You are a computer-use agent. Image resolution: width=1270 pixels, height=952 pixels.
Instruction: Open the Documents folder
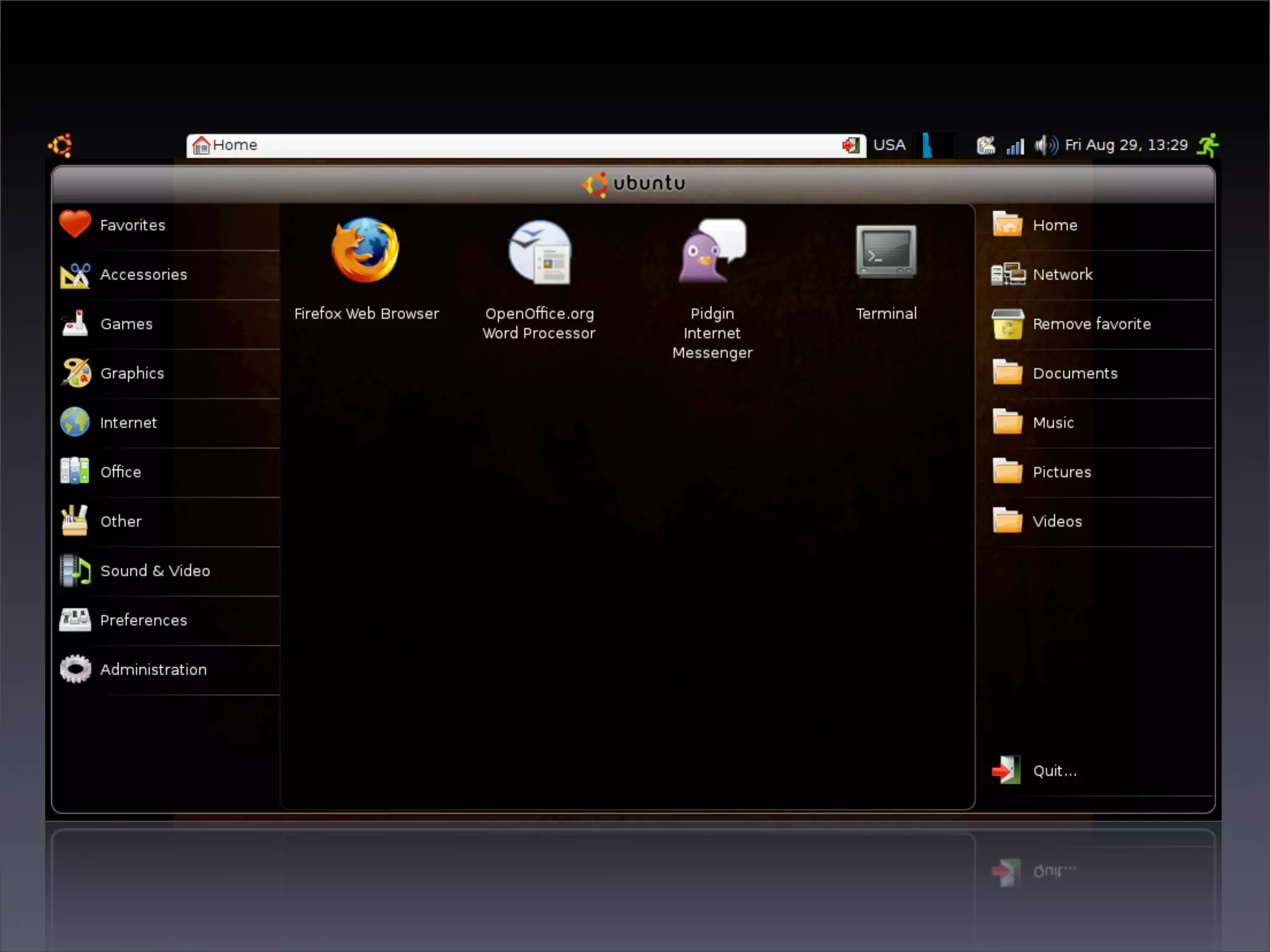pyautogui.click(x=1075, y=373)
